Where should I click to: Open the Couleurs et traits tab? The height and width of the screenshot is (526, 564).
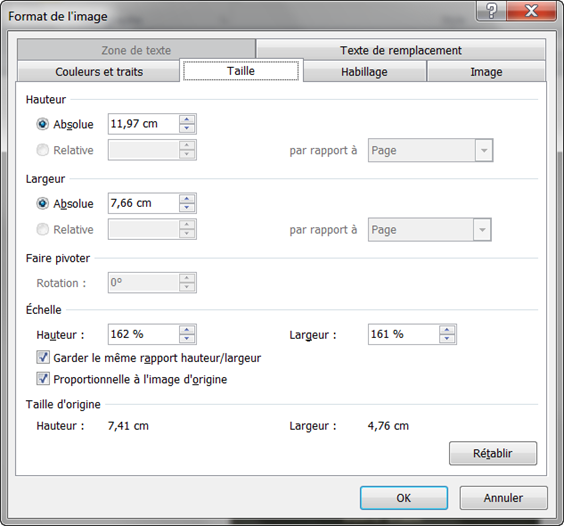99,72
